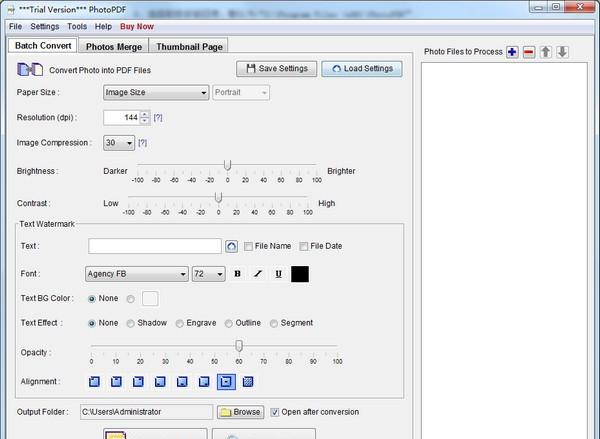Click the black font color swatch

[300, 274]
